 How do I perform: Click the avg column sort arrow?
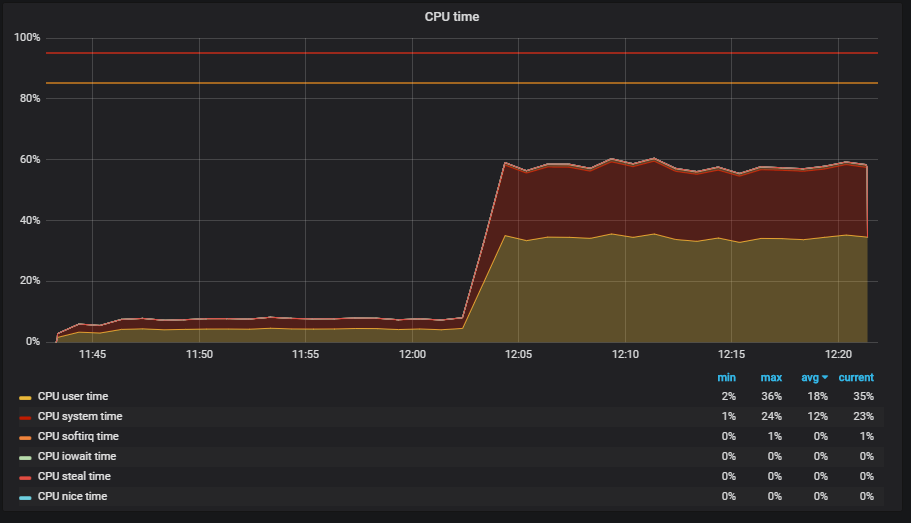pos(824,378)
